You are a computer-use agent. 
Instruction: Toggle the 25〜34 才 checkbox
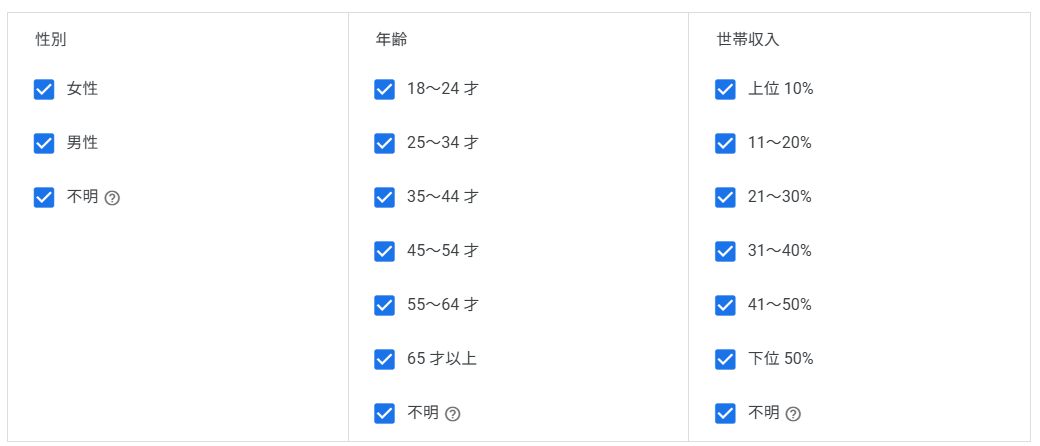pos(385,144)
